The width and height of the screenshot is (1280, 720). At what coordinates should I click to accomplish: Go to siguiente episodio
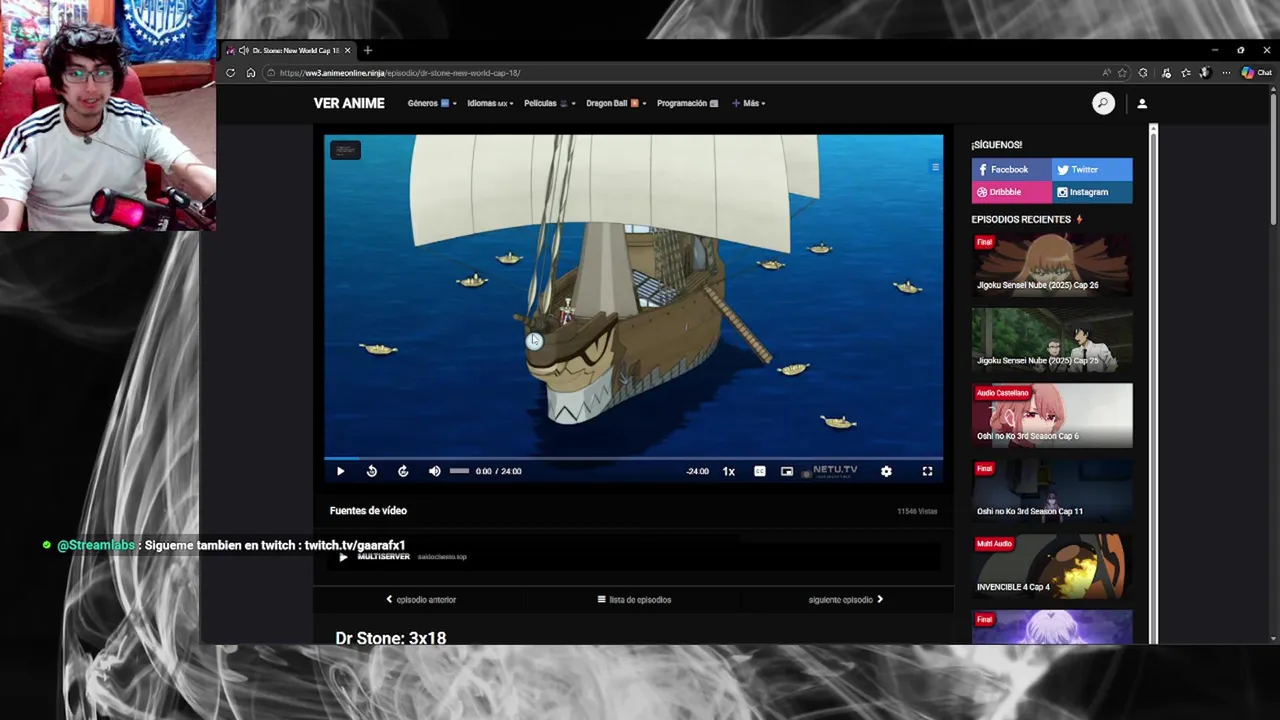pos(846,600)
